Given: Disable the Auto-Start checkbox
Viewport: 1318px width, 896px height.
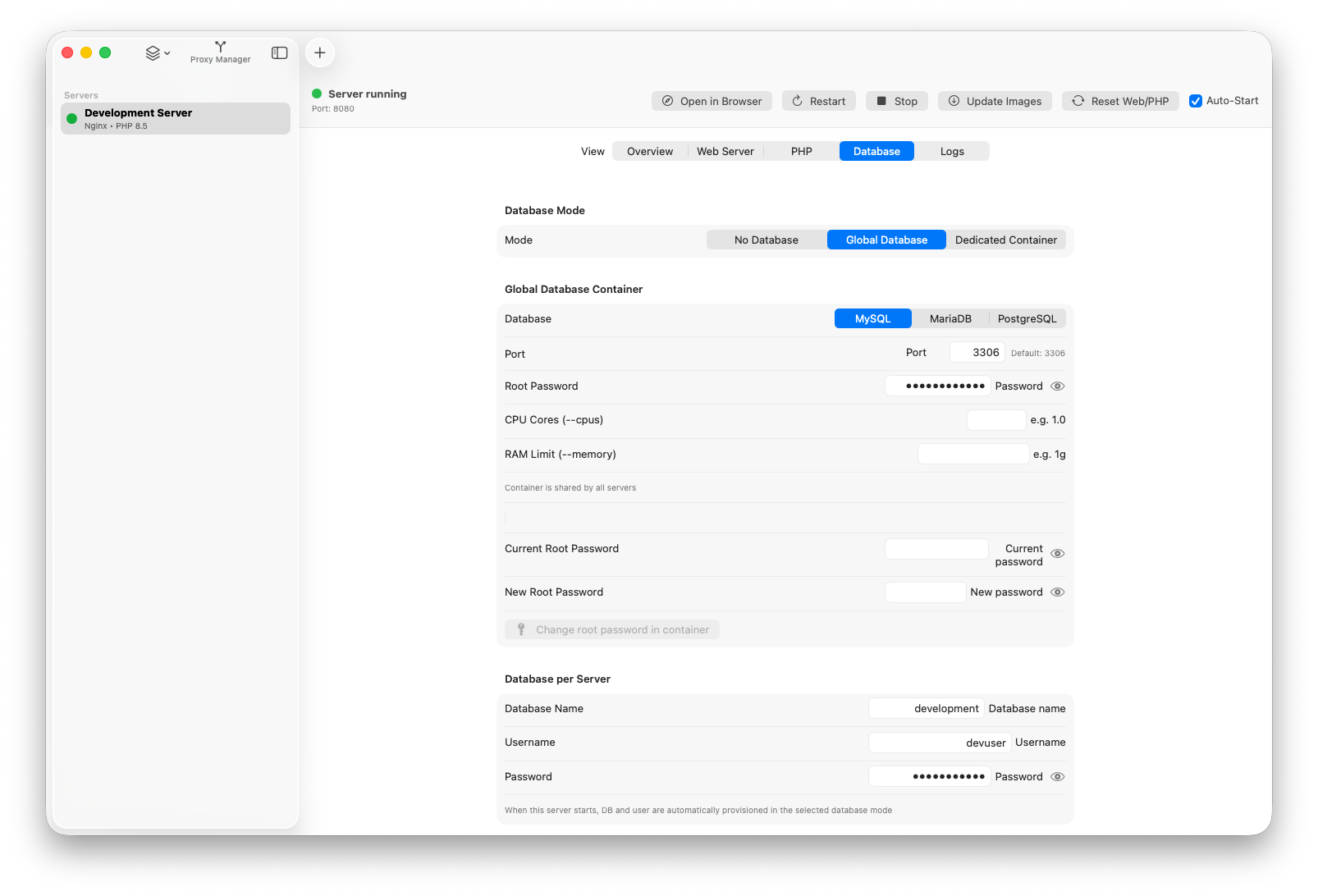Looking at the screenshot, I should (1196, 100).
